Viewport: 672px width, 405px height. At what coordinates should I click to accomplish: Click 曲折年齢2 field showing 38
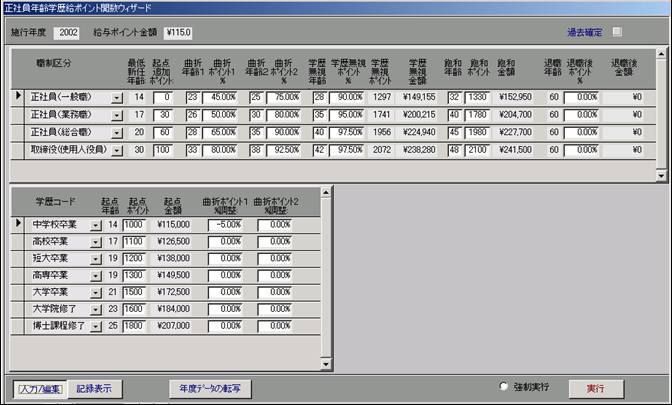pos(256,150)
